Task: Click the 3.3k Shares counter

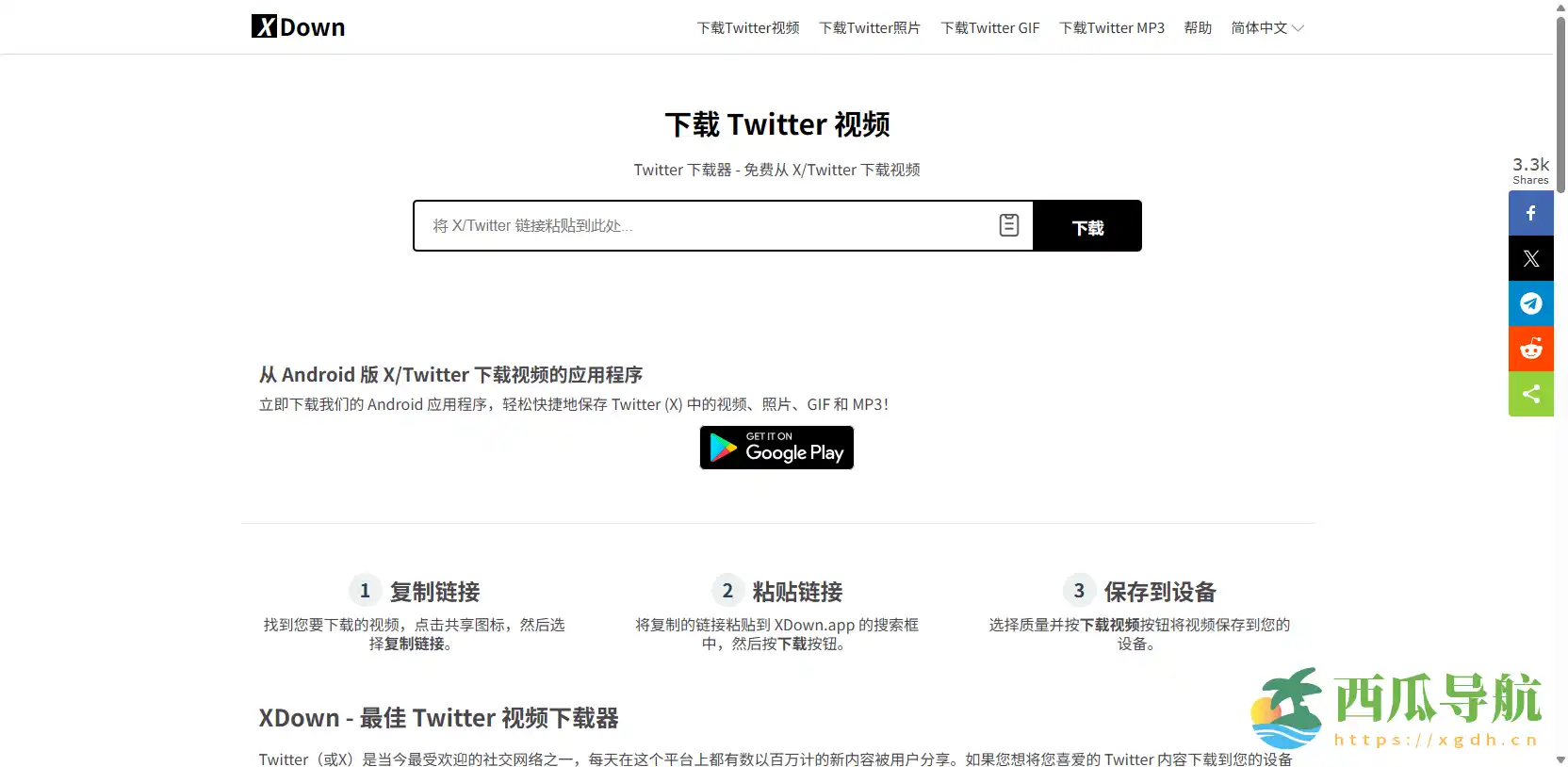Action: [1530, 171]
